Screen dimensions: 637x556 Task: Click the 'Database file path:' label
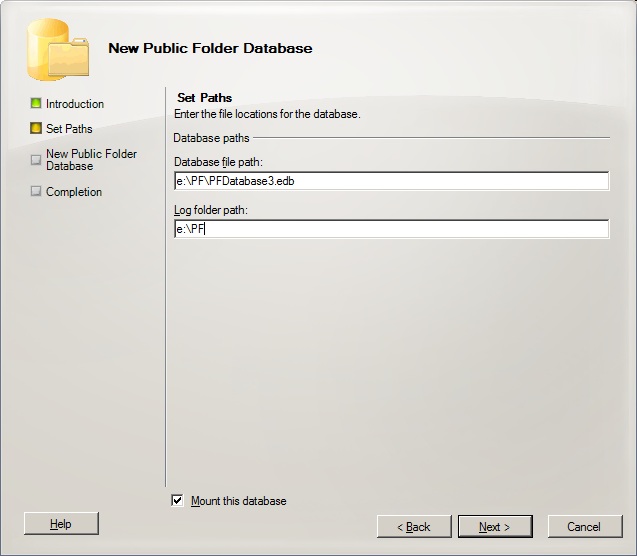tap(219, 162)
